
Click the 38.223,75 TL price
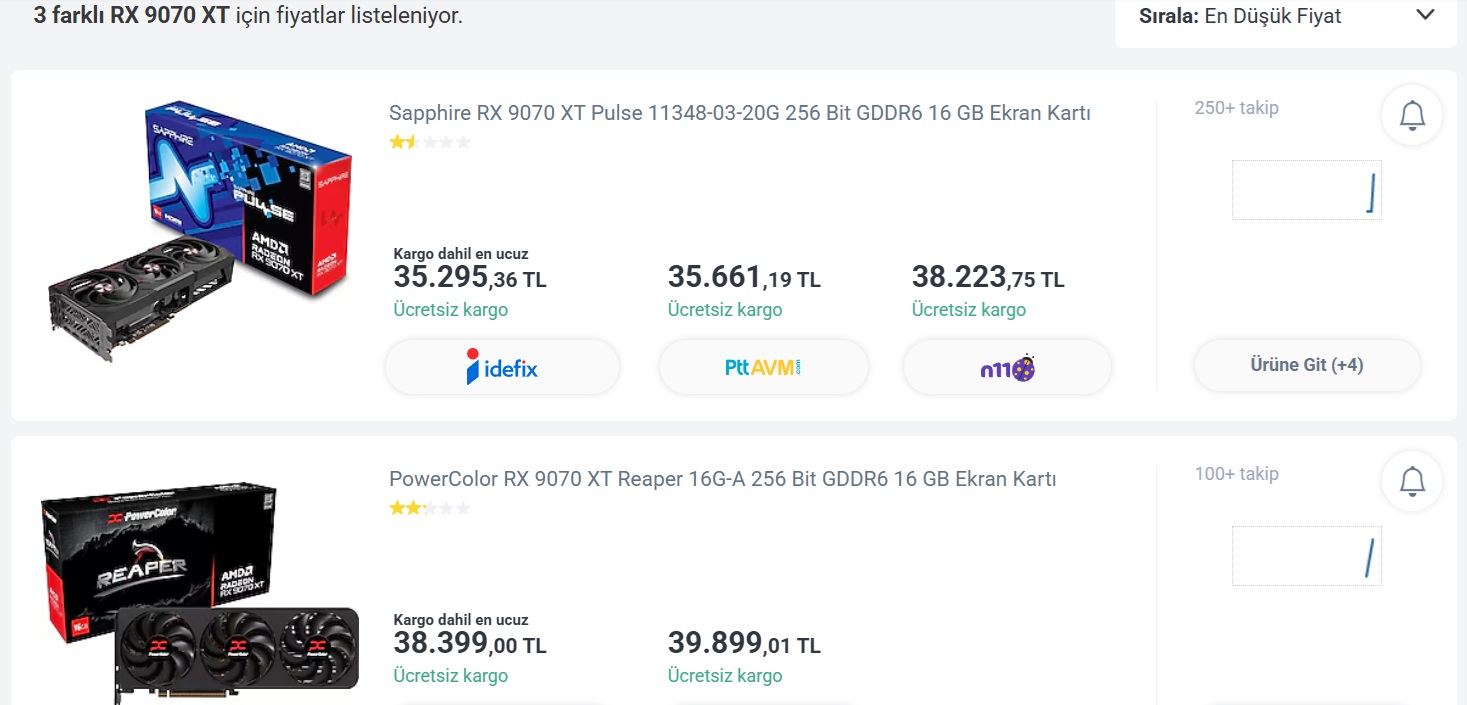click(987, 277)
